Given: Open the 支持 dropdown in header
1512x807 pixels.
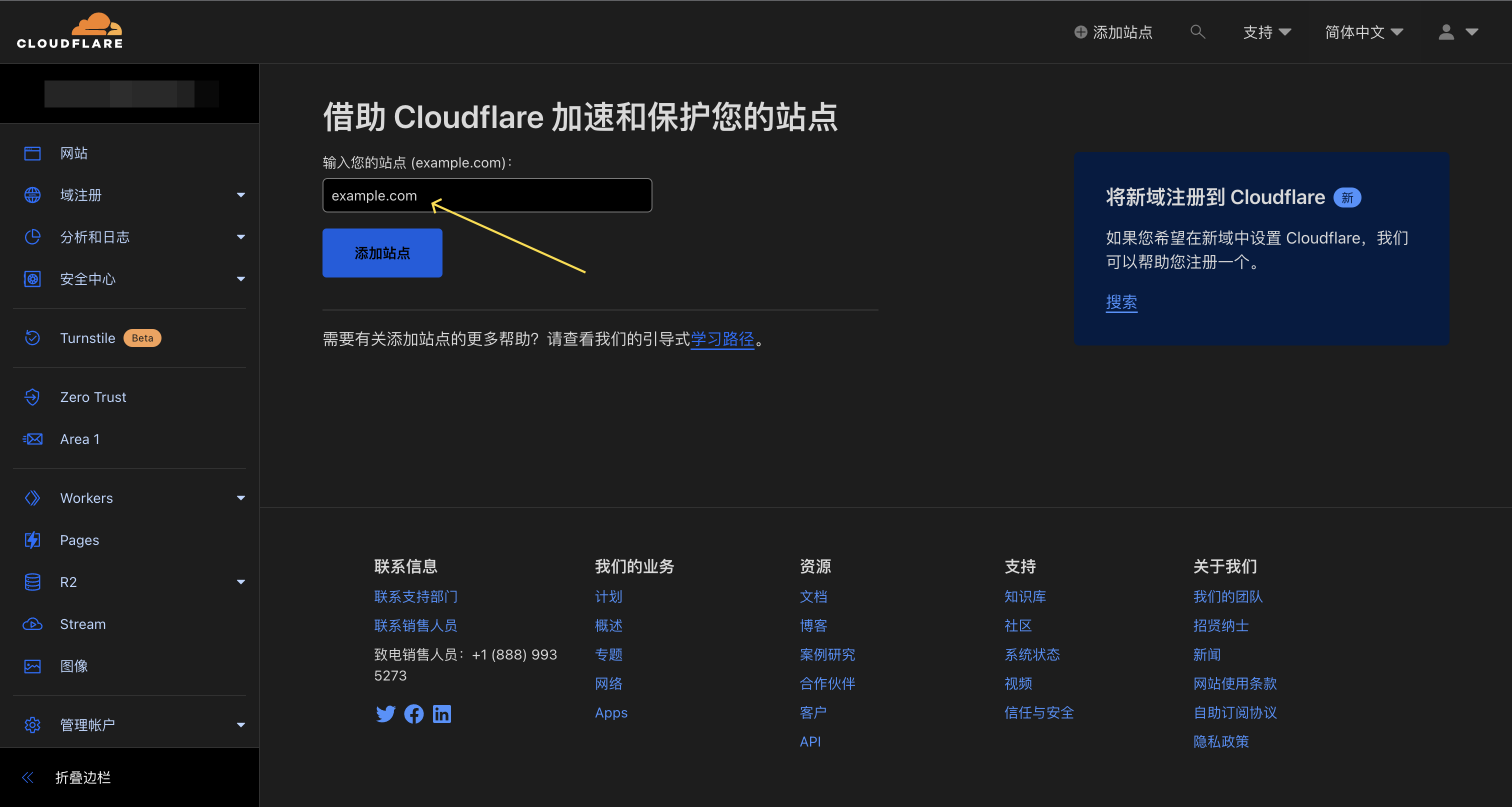Looking at the screenshot, I should click(1267, 32).
